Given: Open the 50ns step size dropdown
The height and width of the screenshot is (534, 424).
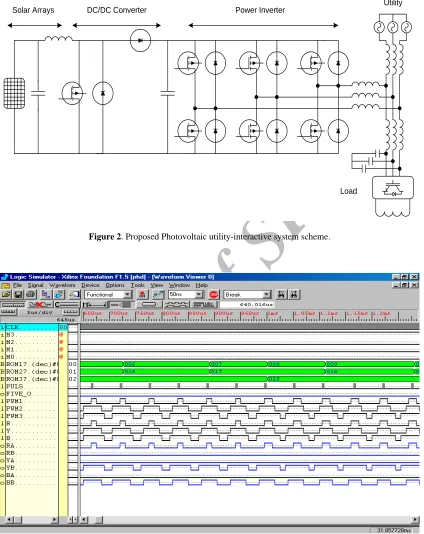Looking at the screenshot, I should 199,294.
